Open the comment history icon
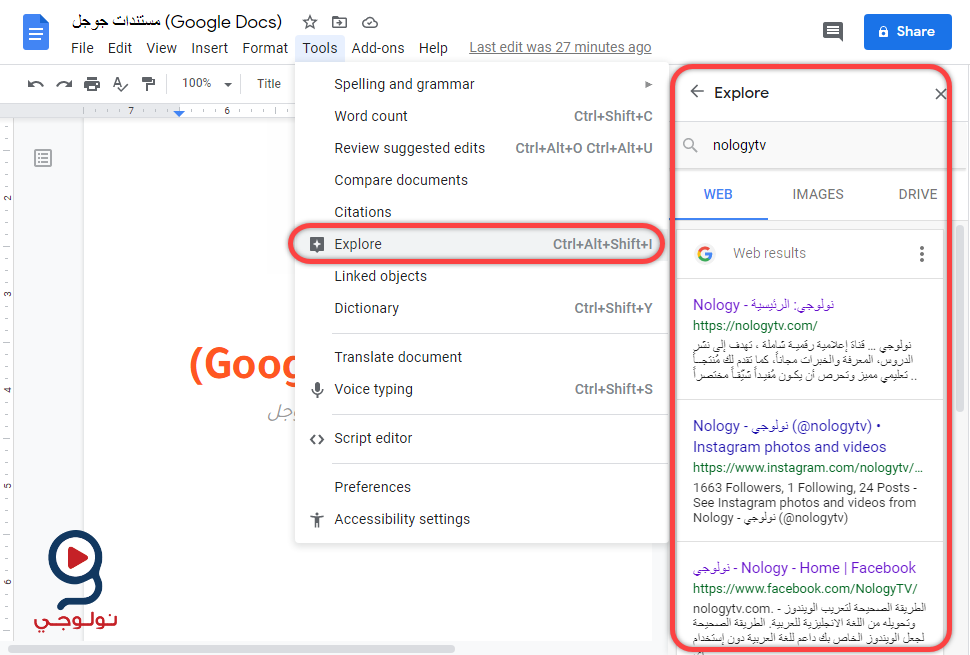Screen dimensions: 970x655 click(x=833, y=32)
